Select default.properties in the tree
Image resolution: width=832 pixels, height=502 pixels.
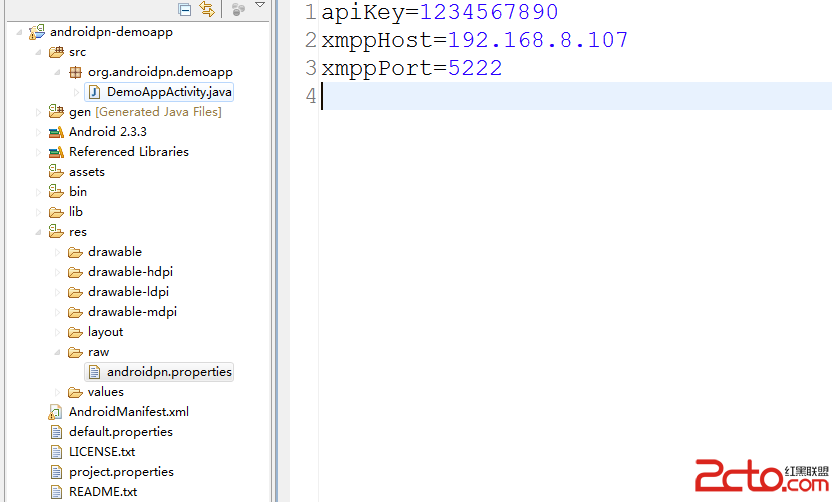121,432
